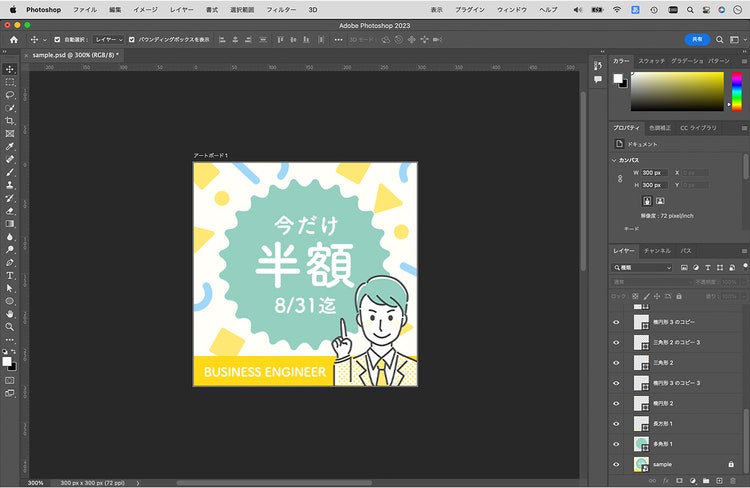
Task: Select the Zoom tool
Action: click(10, 327)
